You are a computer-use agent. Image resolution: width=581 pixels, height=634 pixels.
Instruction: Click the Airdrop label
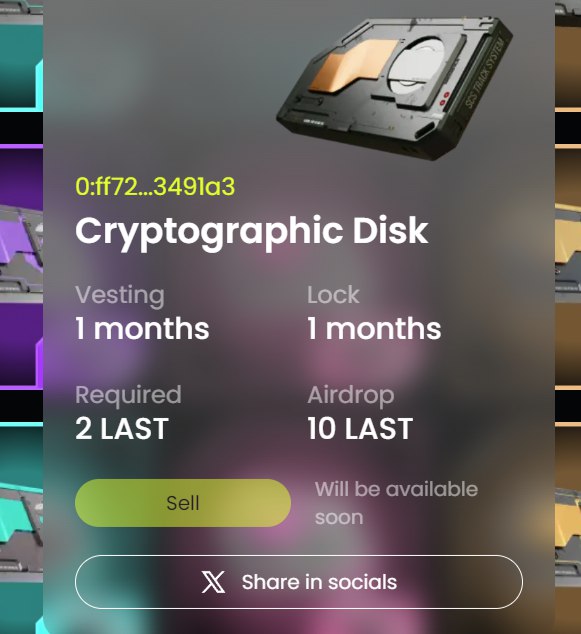pos(351,395)
